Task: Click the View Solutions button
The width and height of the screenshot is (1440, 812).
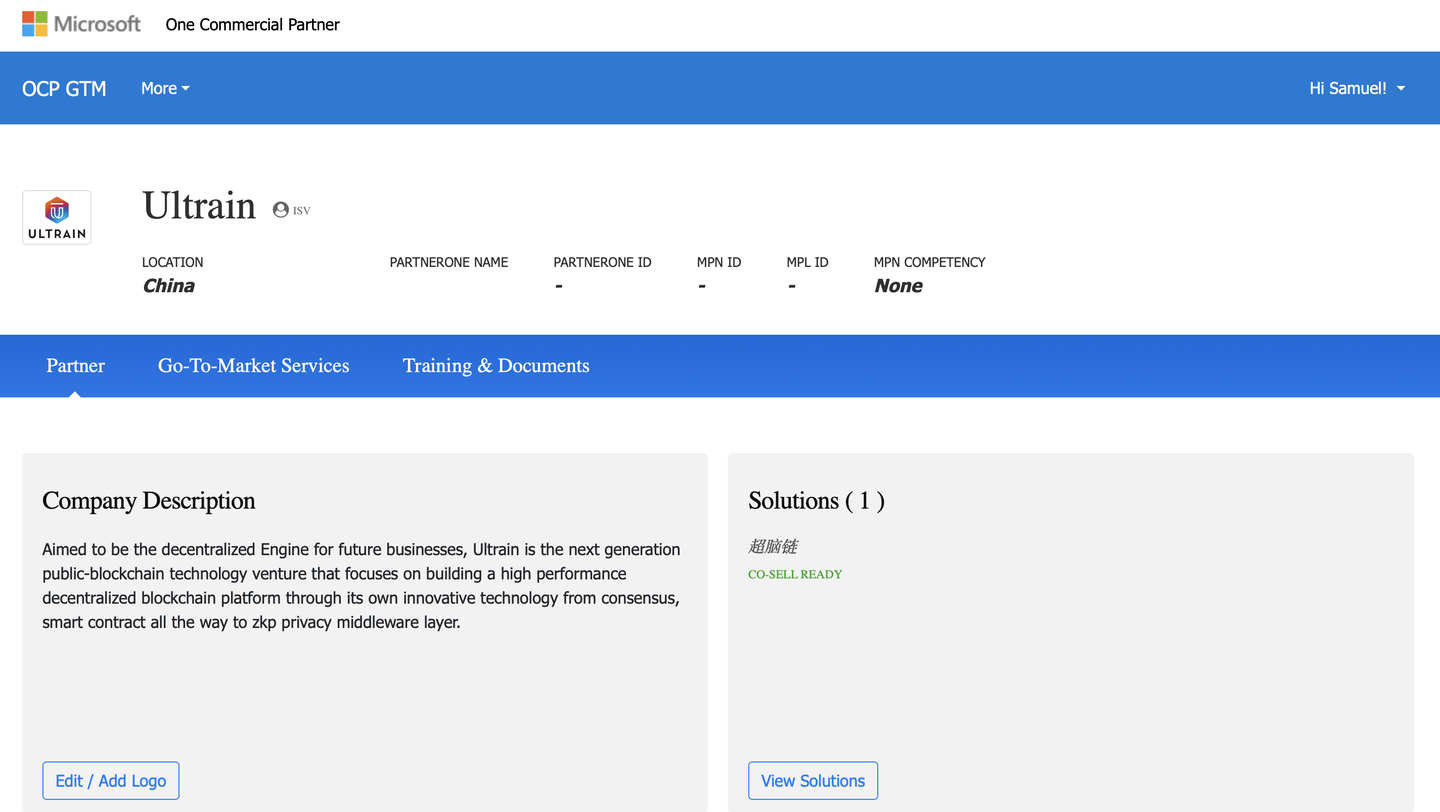Action: [813, 781]
